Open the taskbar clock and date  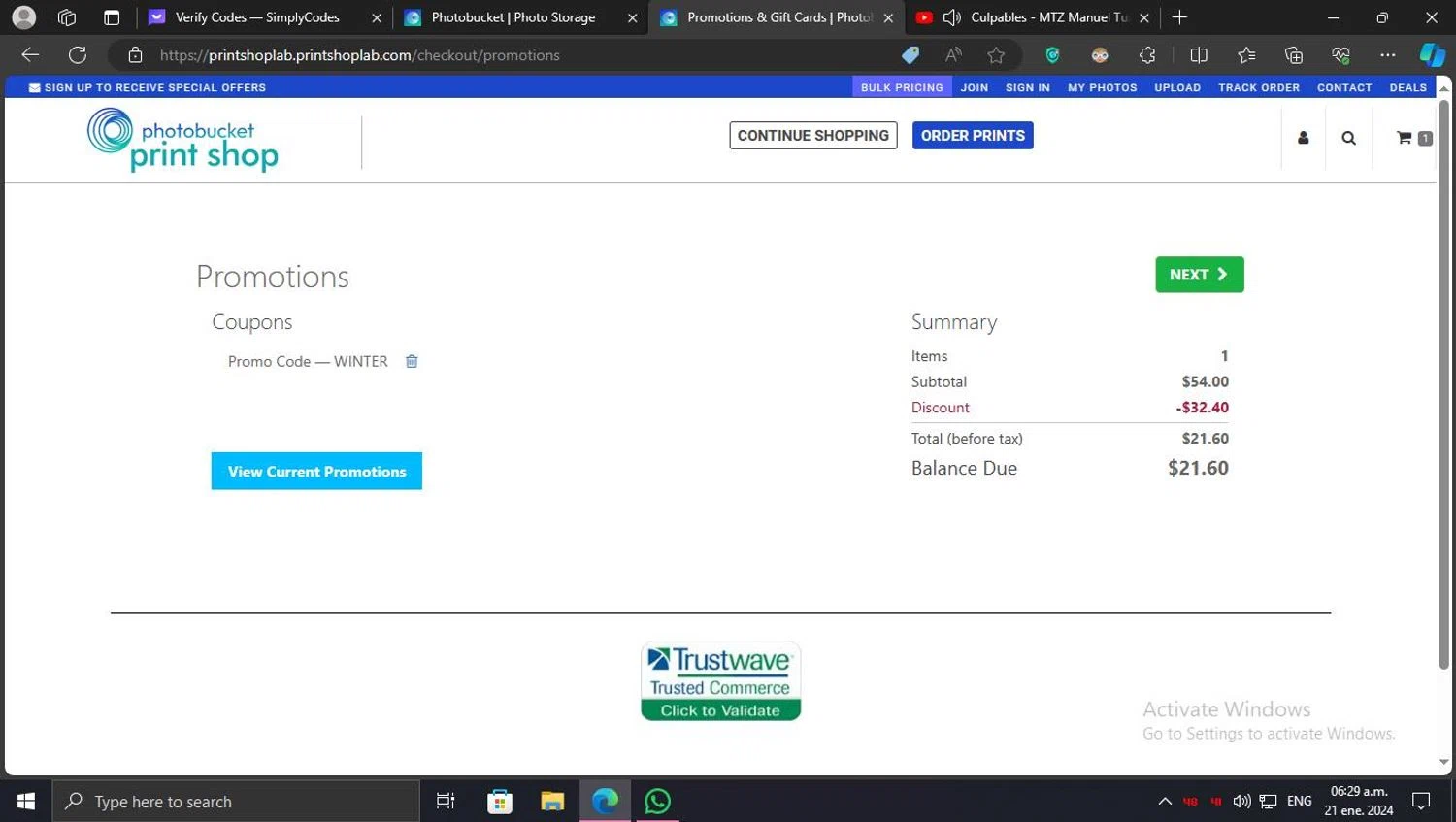1359,802
